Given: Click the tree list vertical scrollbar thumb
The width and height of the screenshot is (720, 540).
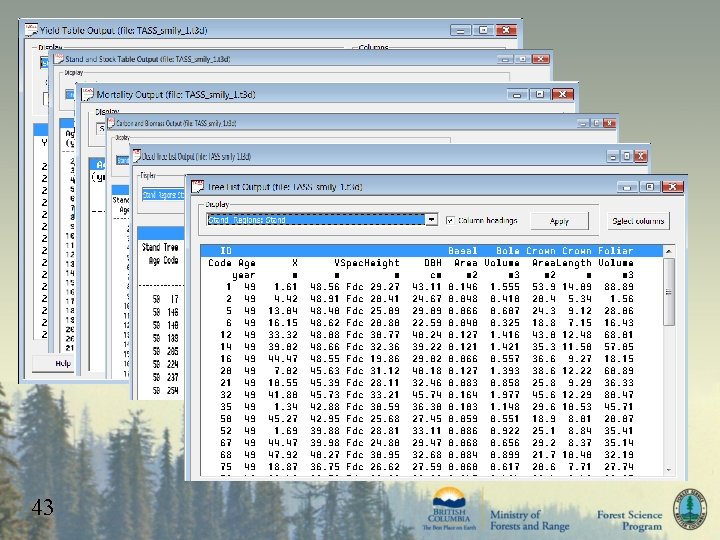Looking at the screenshot, I should pyautogui.click(x=669, y=292).
